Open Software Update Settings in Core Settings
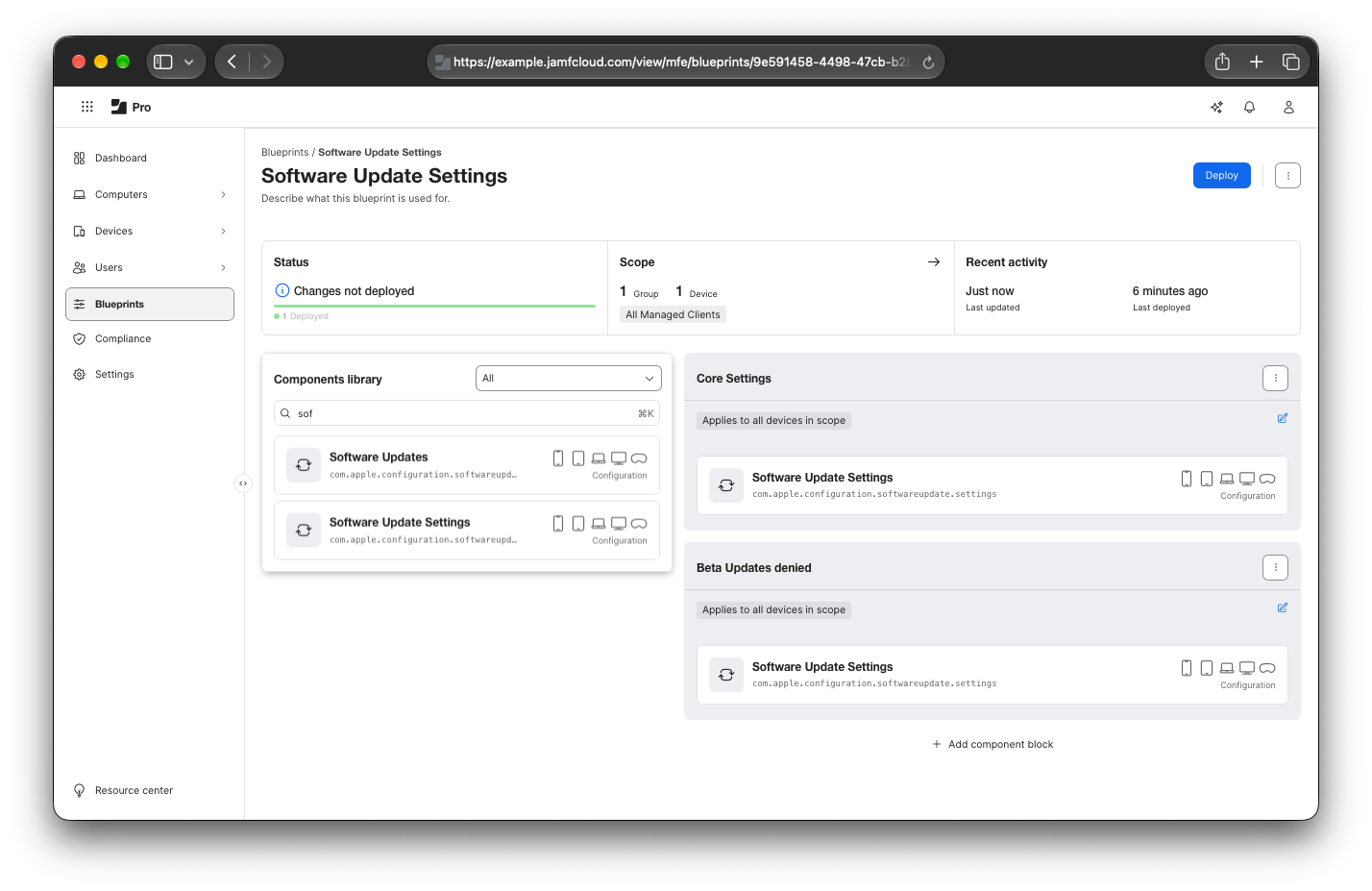The width and height of the screenshot is (1372, 891). pos(992,485)
